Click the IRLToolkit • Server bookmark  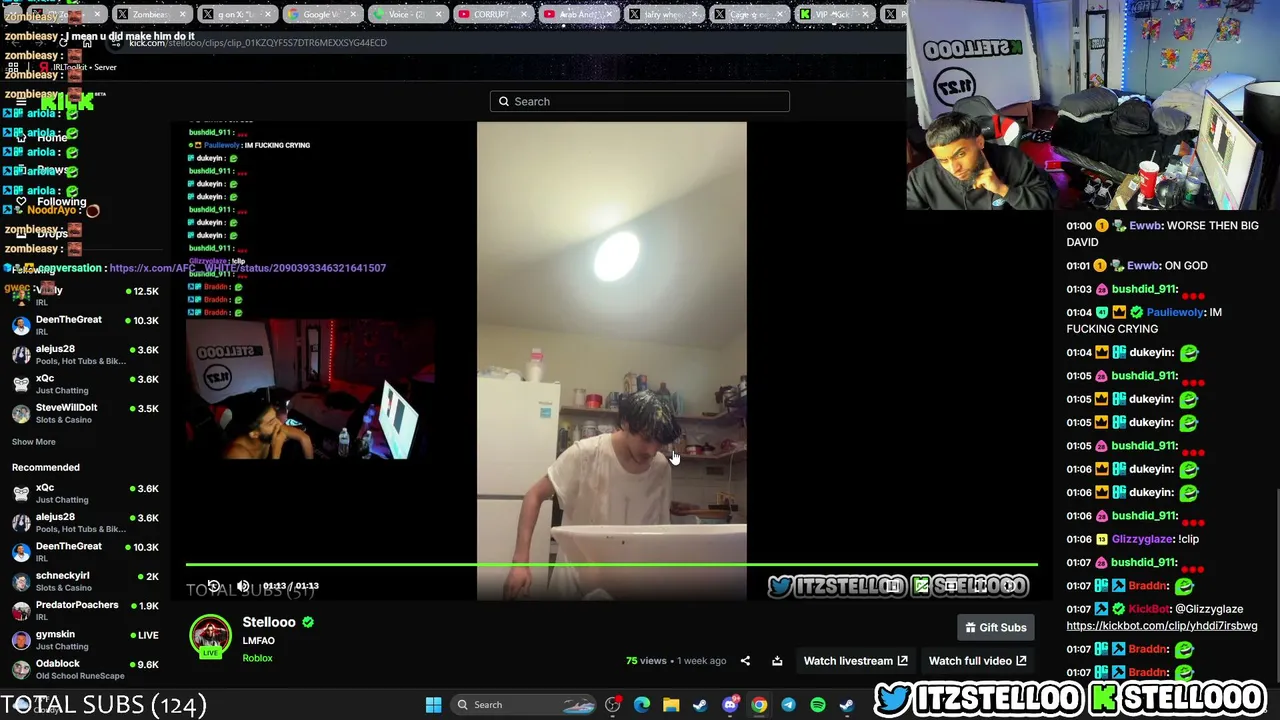(80, 67)
